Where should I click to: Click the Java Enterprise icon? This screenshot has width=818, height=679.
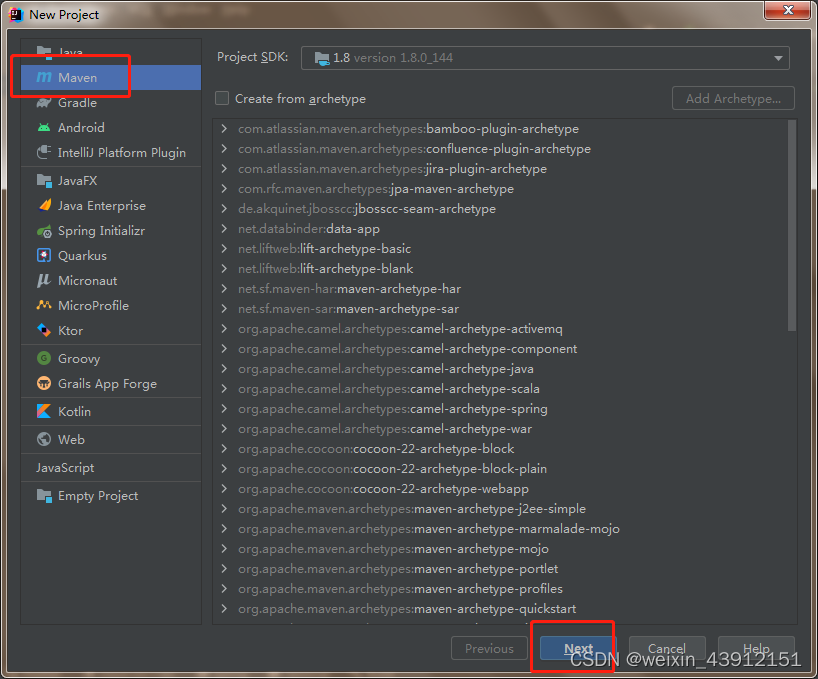[x=45, y=205]
